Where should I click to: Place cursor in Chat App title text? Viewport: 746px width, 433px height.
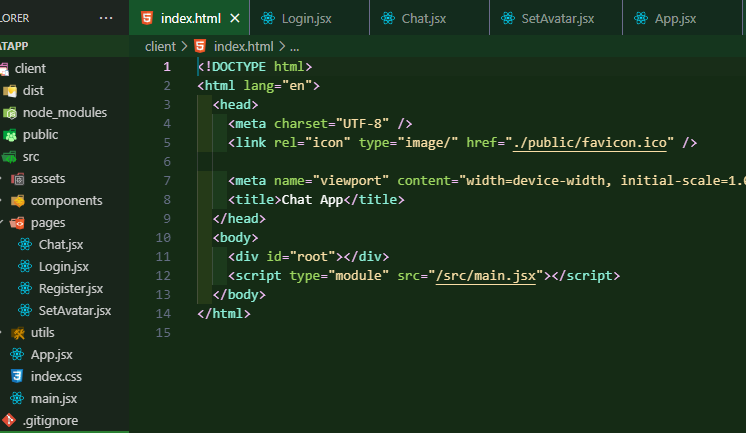tap(313, 200)
